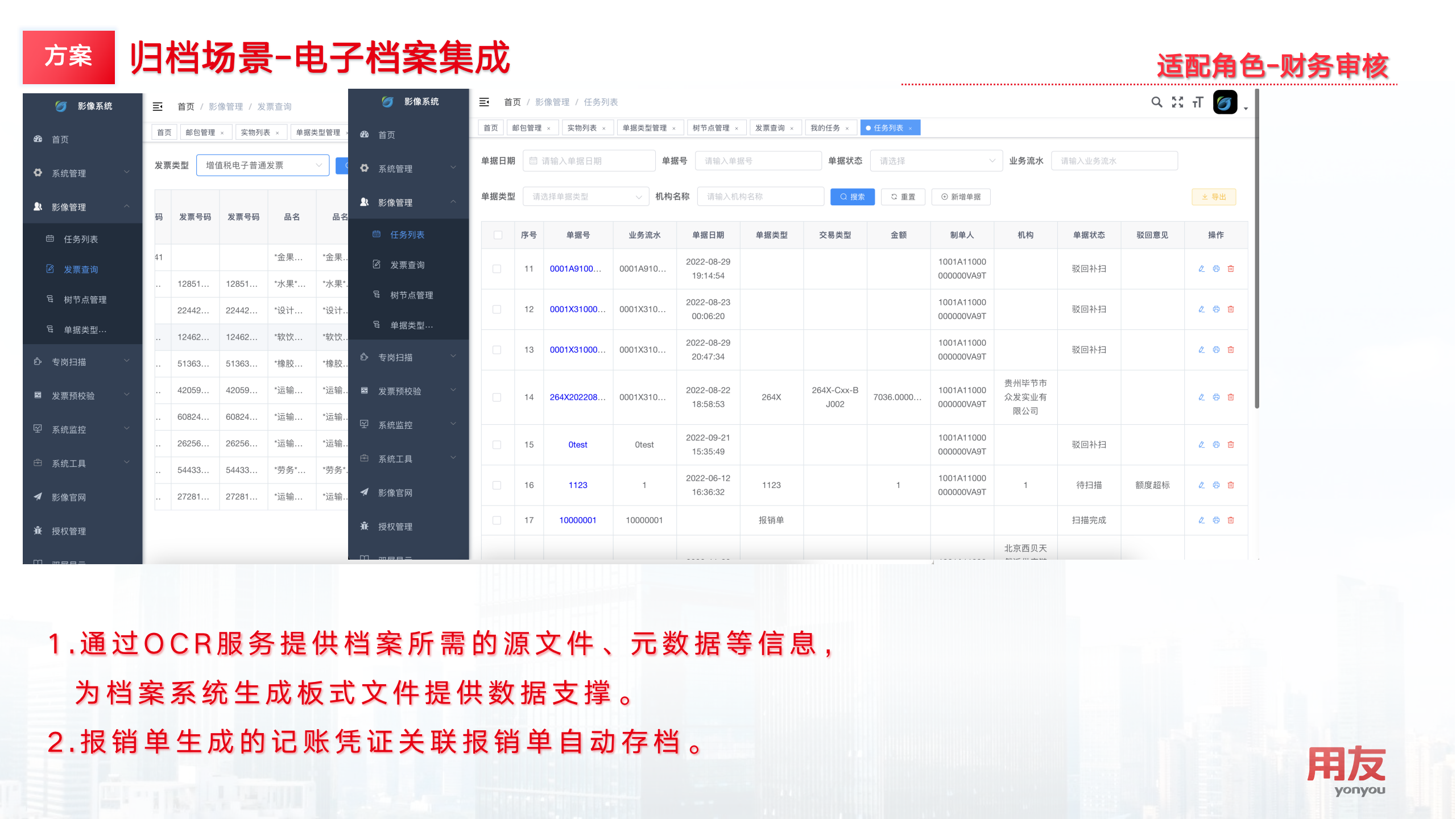The image size is (1456, 819).
Task: Check the checkbox for row 15
Action: (x=497, y=445)
